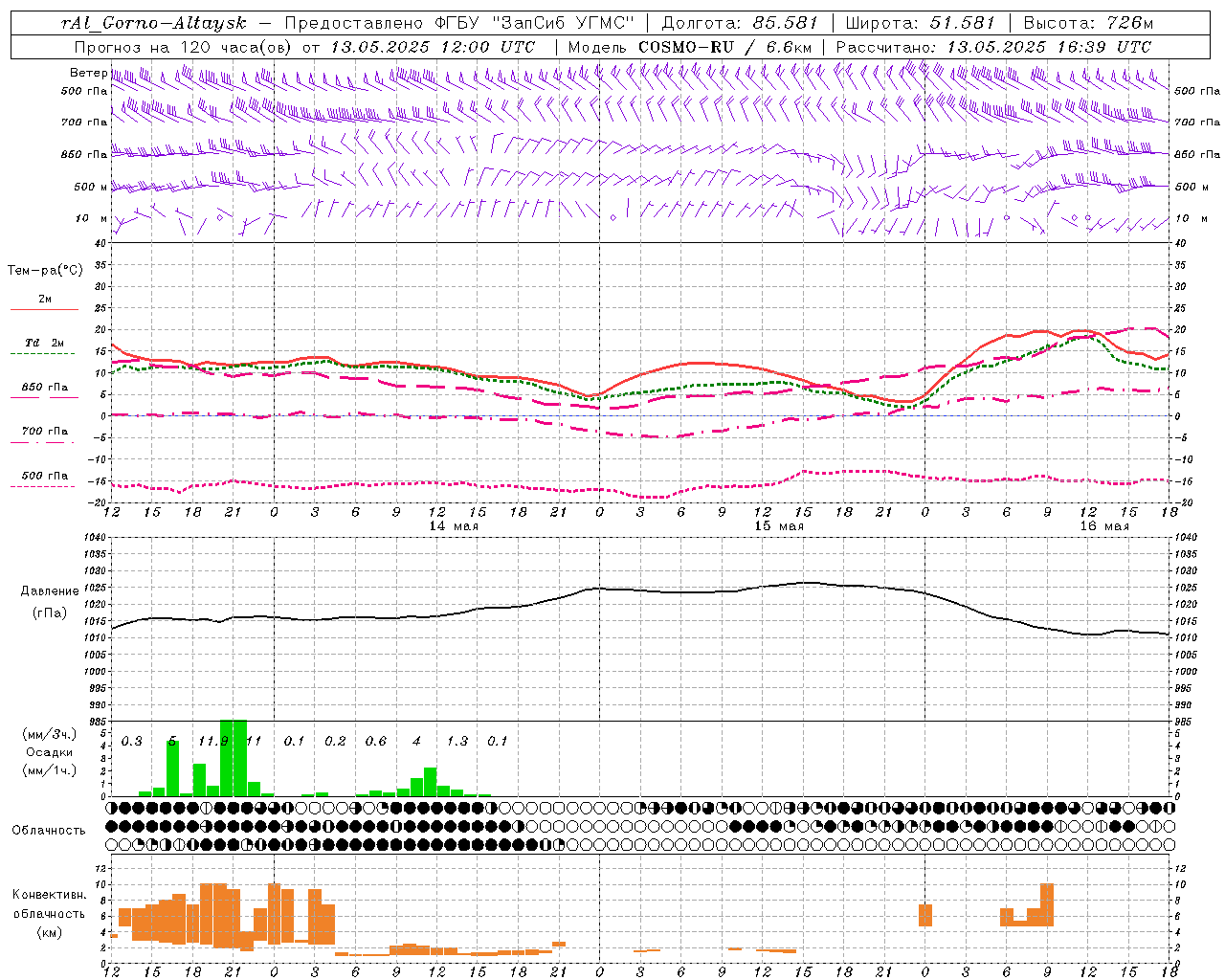Click the (мм/3ч.) unit label
The height and width of the screenshot is (980, 1225).
point(49,735)
